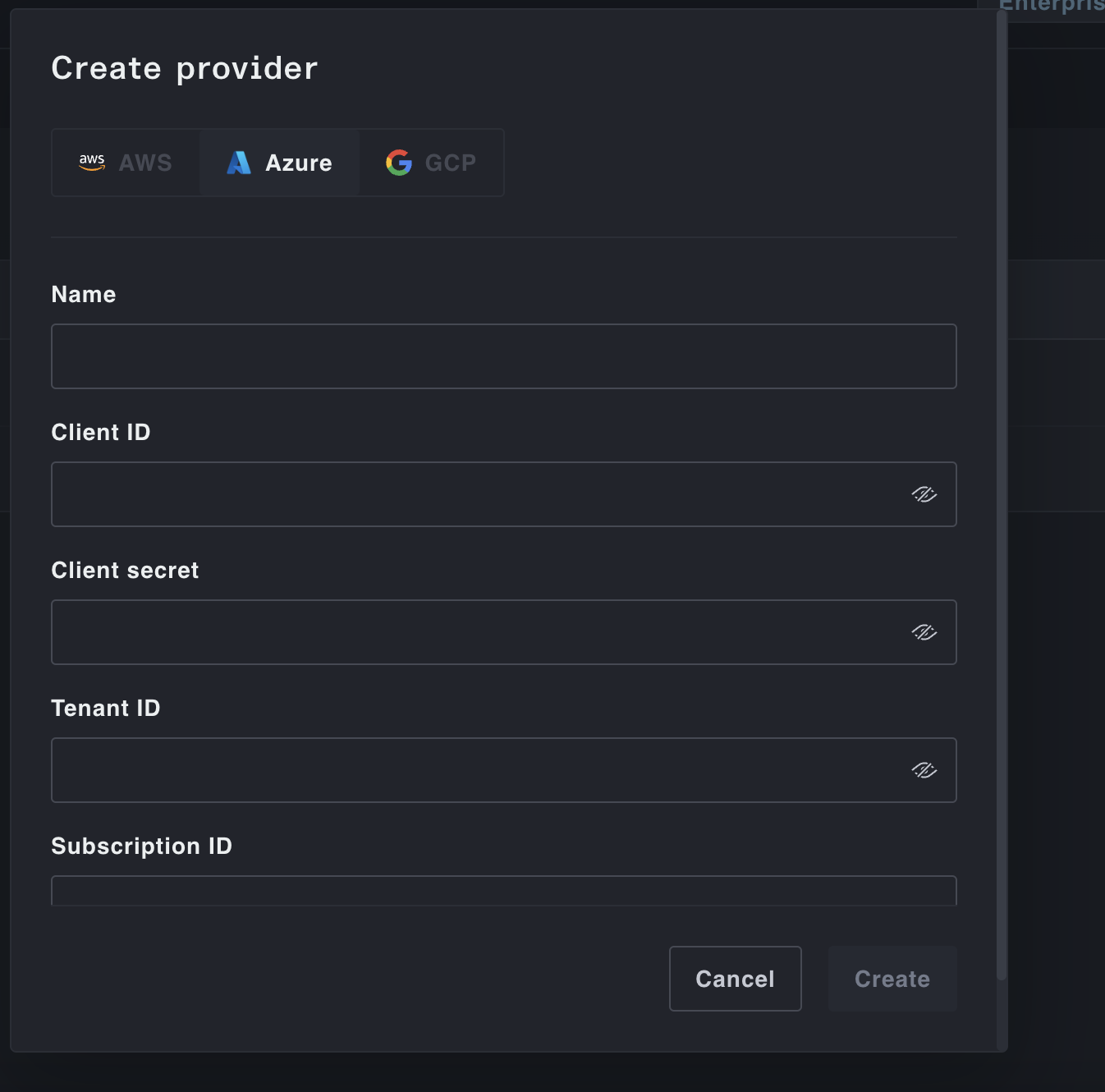Click the Google logo icon

click(399, 163)
